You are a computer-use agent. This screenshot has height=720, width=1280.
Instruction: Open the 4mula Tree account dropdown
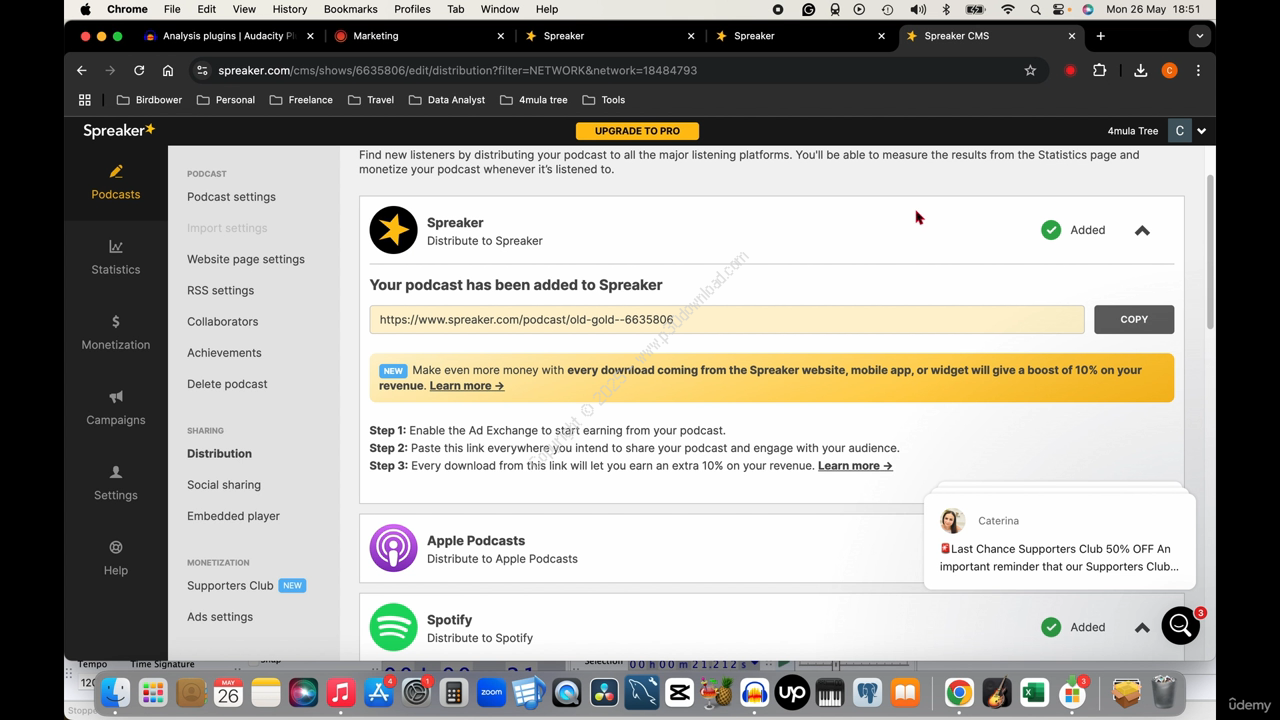point(1202,131)
